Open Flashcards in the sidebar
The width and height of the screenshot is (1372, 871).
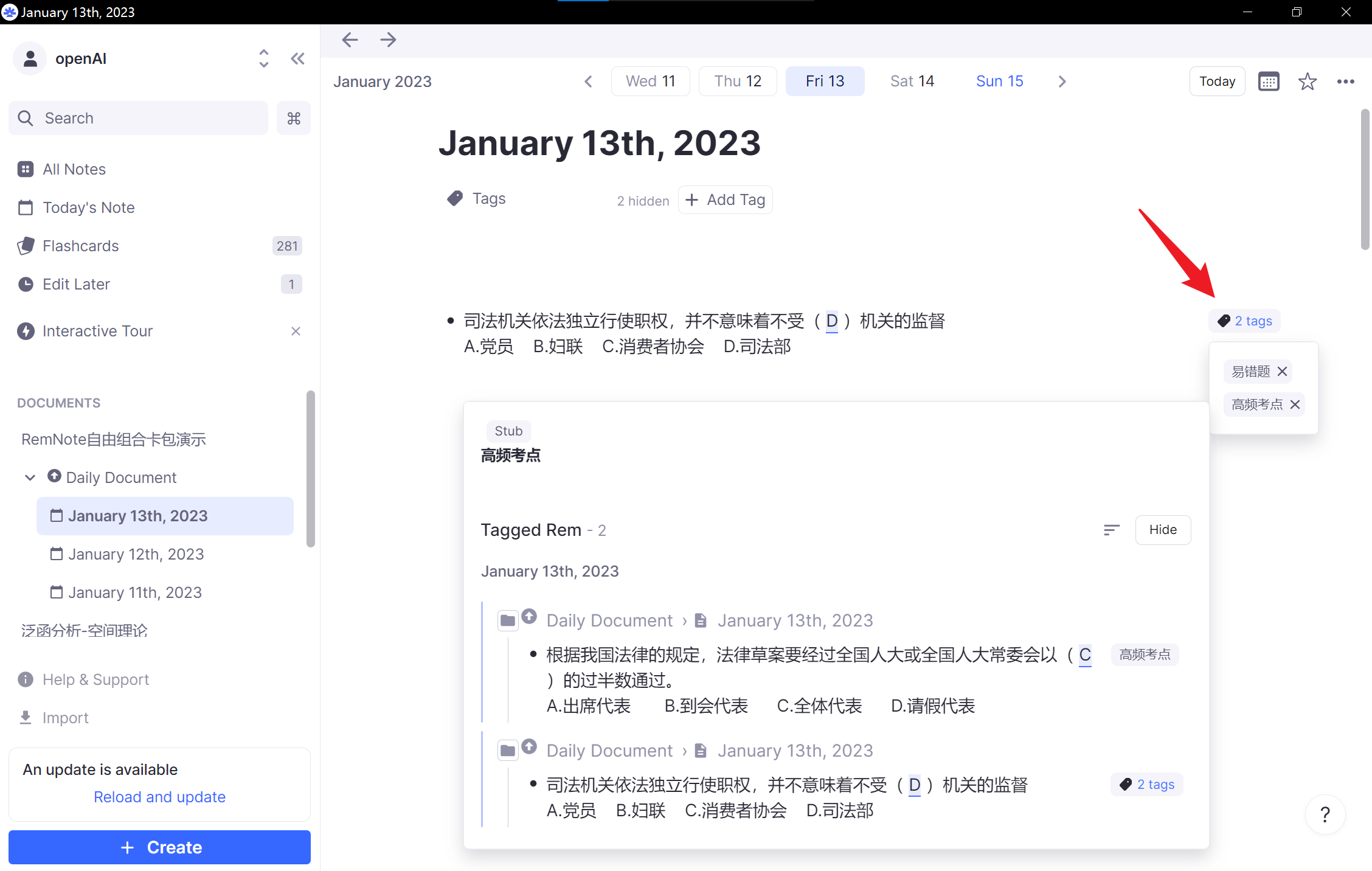(81, 246)
